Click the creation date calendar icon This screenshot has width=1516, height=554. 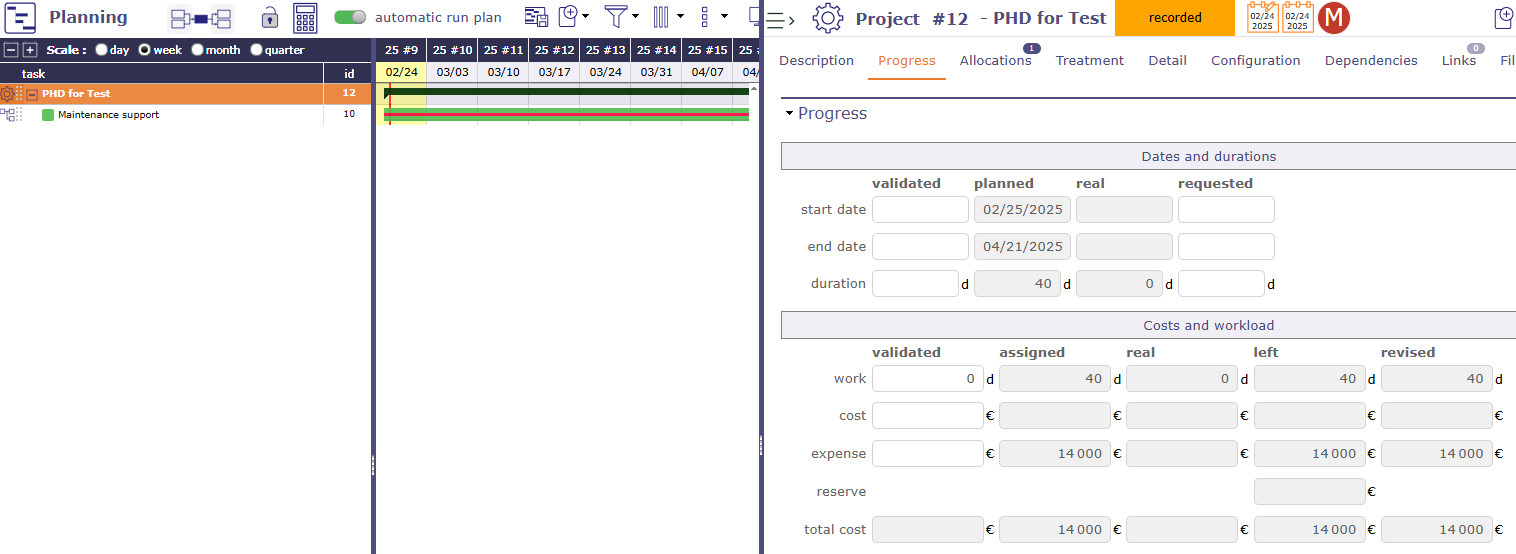(x=1262, y=18)
